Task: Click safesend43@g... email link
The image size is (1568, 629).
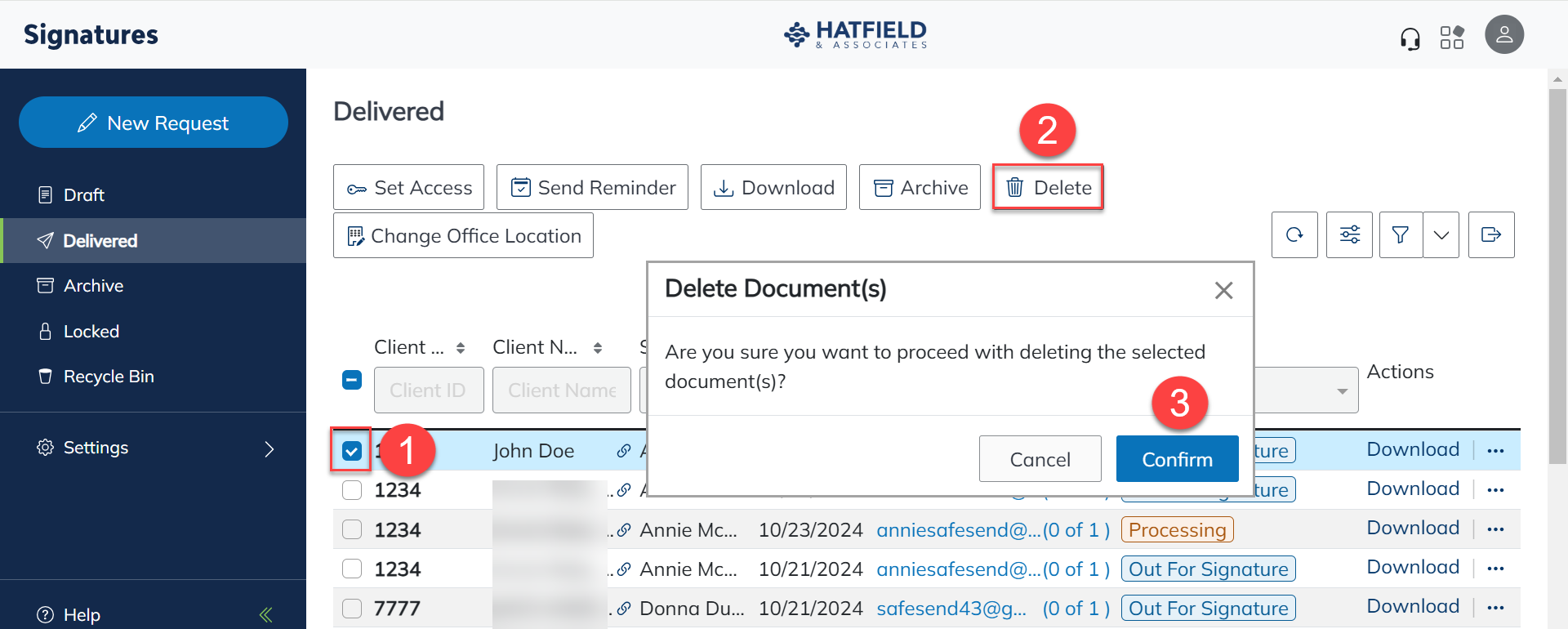Action: [951, 609]
